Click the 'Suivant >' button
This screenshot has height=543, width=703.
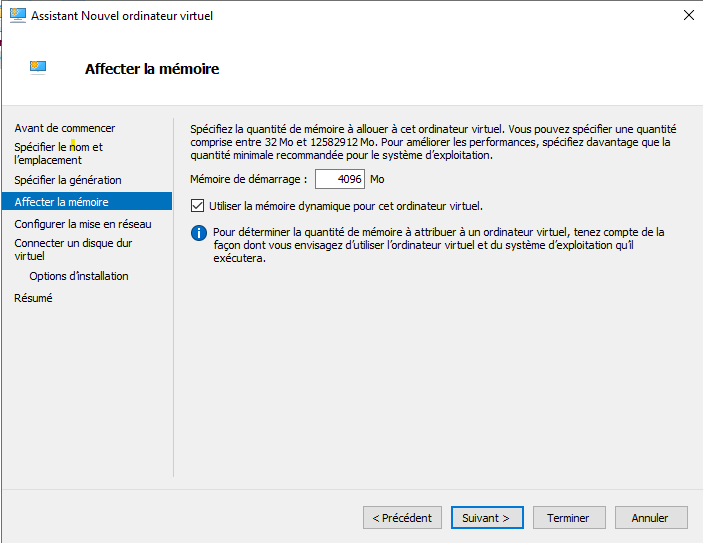tap(487, 518)
